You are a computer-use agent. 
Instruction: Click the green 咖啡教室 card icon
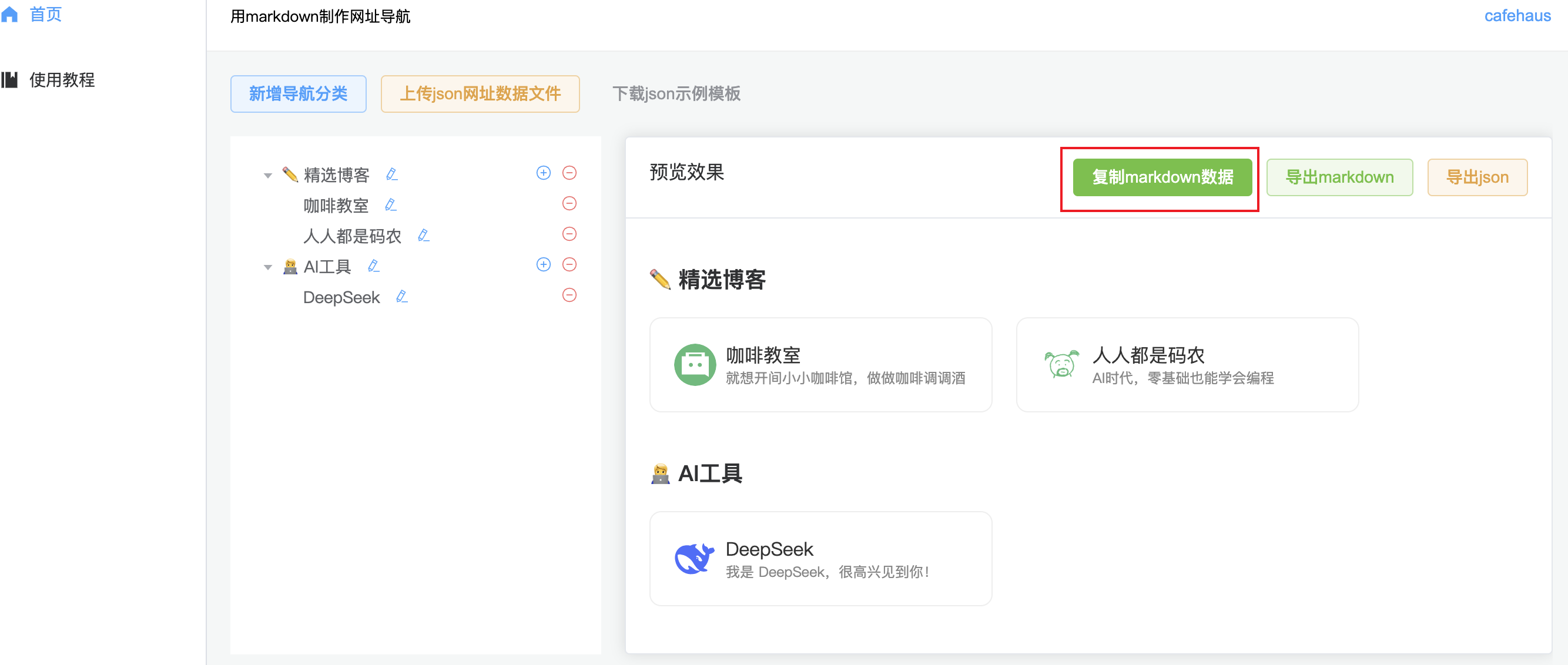pos(695,365)
